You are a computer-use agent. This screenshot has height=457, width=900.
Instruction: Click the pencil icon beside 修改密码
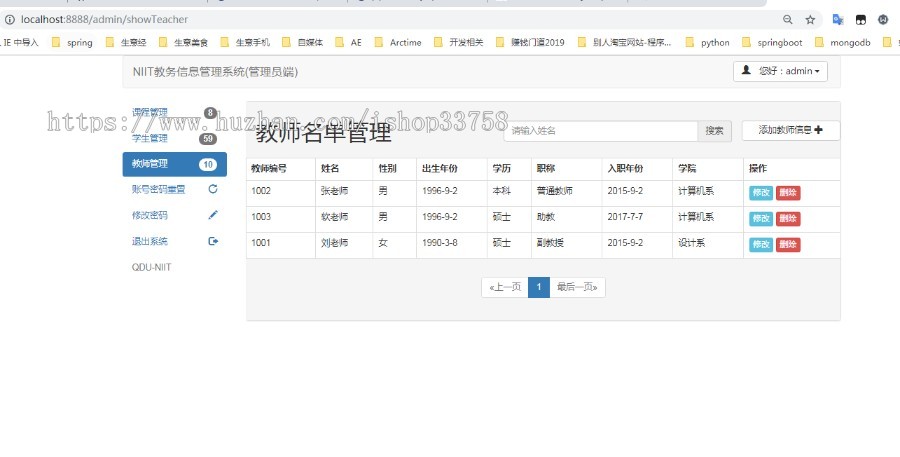coord(213,215)
